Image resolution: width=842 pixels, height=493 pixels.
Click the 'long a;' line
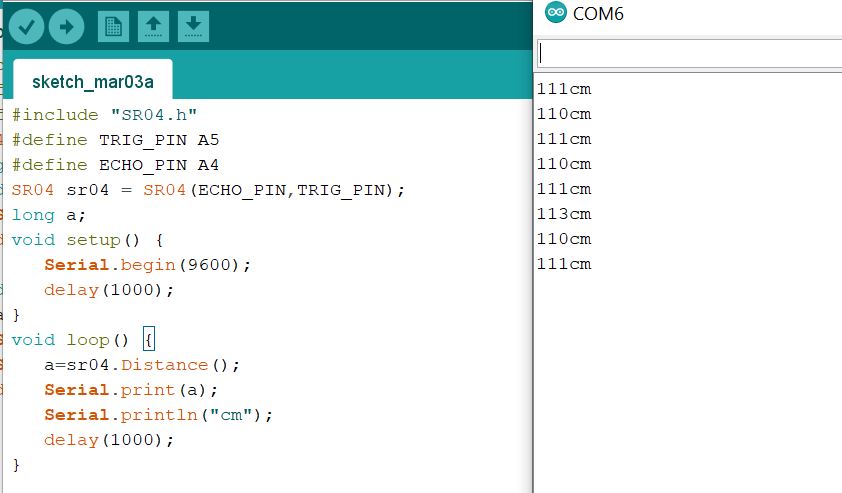pos(48,215)
